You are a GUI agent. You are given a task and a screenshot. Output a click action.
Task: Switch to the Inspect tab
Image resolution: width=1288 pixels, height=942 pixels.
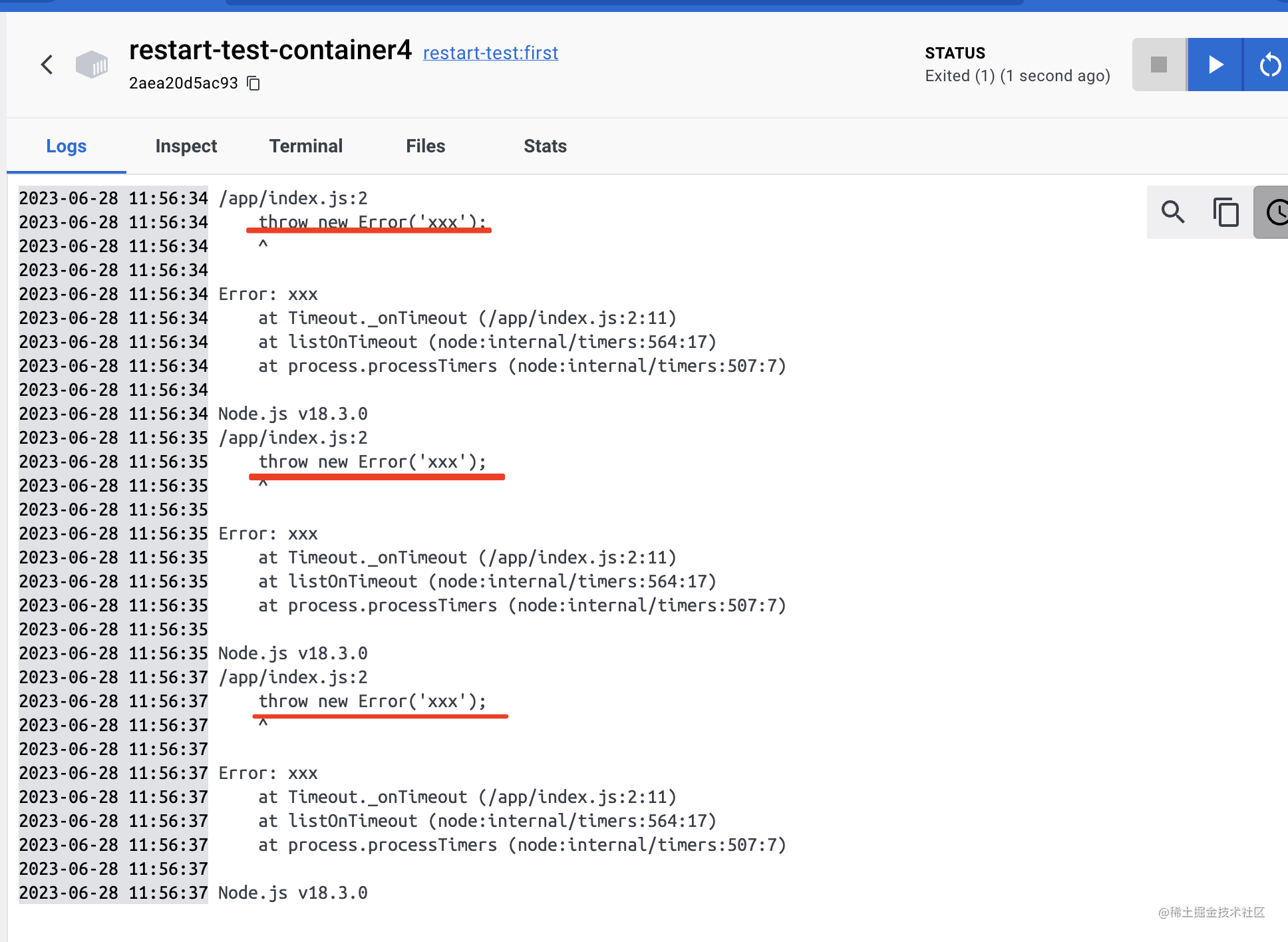(x=186, y=146)
